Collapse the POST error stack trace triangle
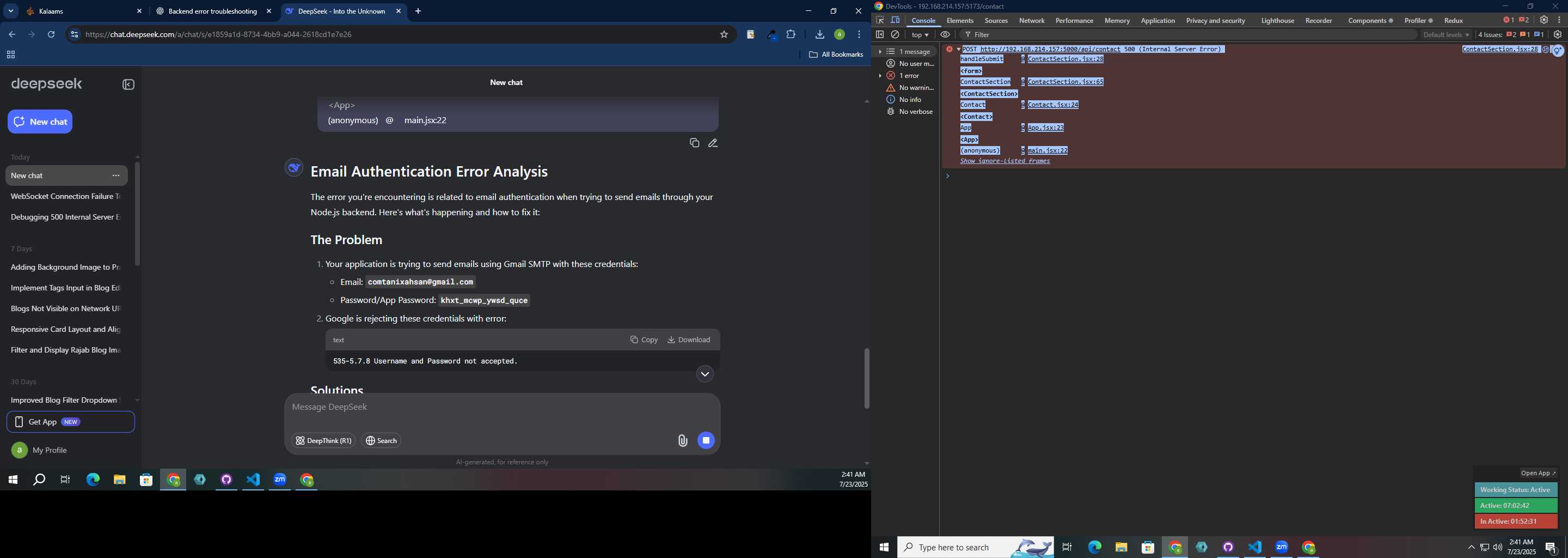This screenshot has width=1568, height=558. coord(958,50)
